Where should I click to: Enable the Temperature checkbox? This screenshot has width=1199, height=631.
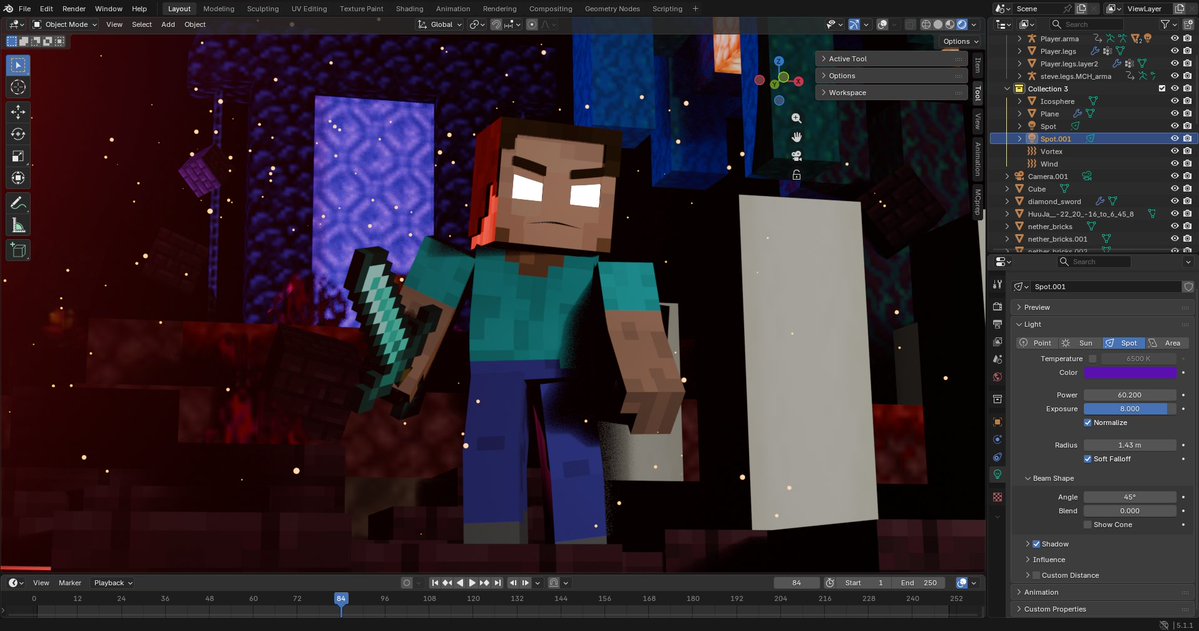[1092, 359]
